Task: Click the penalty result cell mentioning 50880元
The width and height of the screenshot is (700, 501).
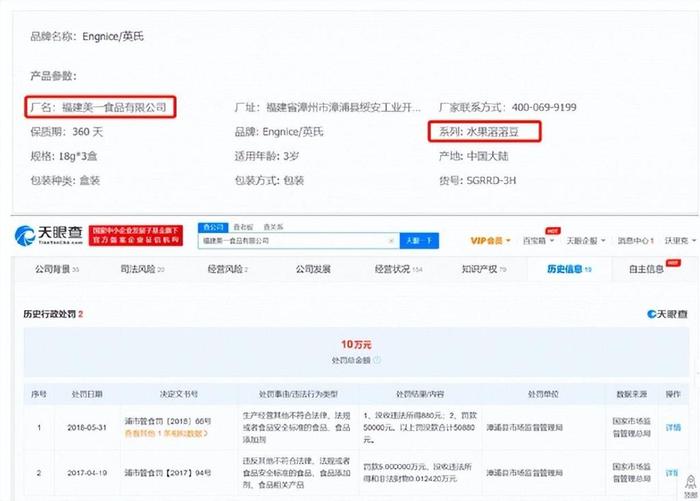Action: (x=420, y=427)
